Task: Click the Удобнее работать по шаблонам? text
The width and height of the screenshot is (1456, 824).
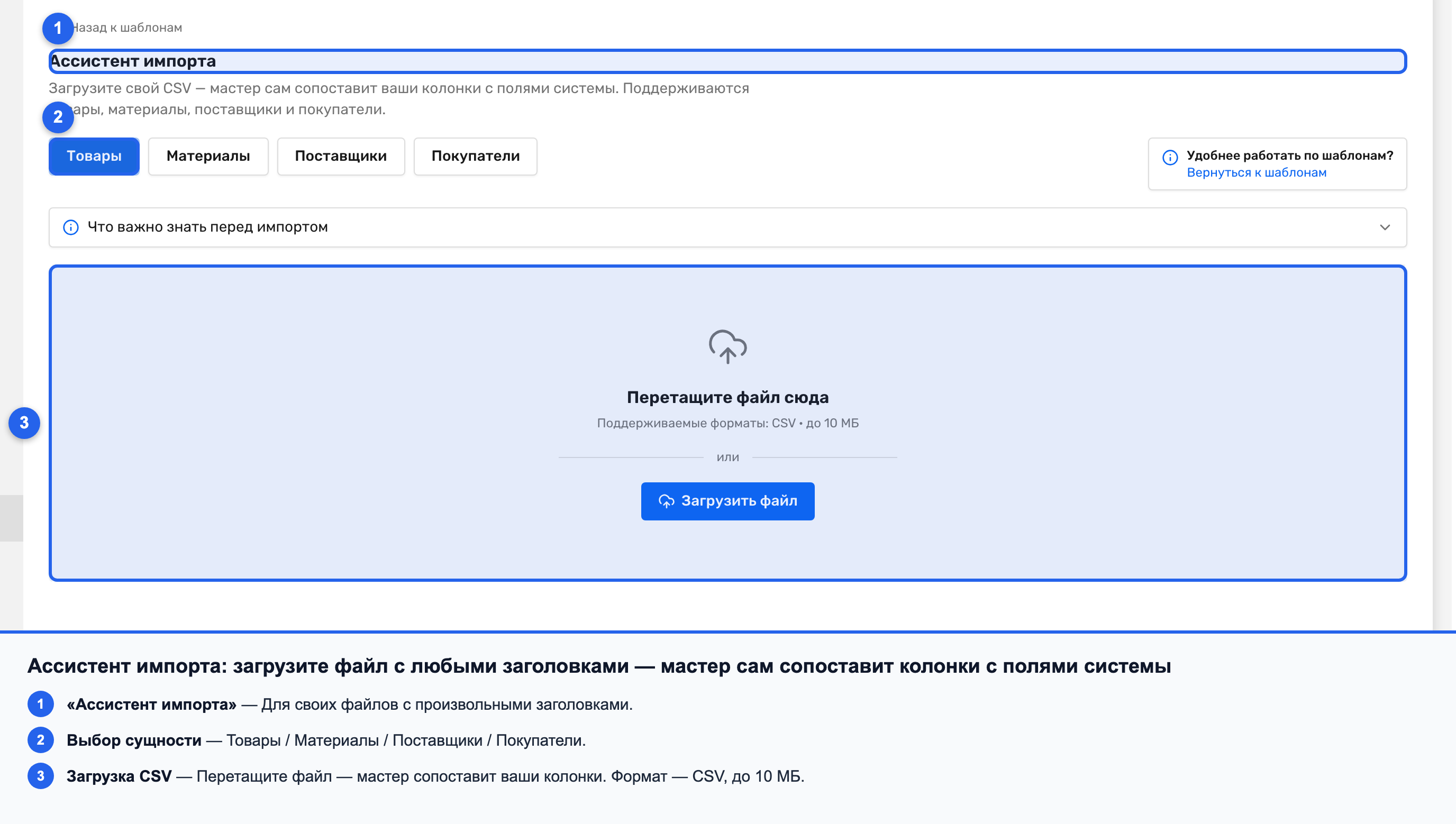Action: pyautogui.click(x=1289, y=155)
